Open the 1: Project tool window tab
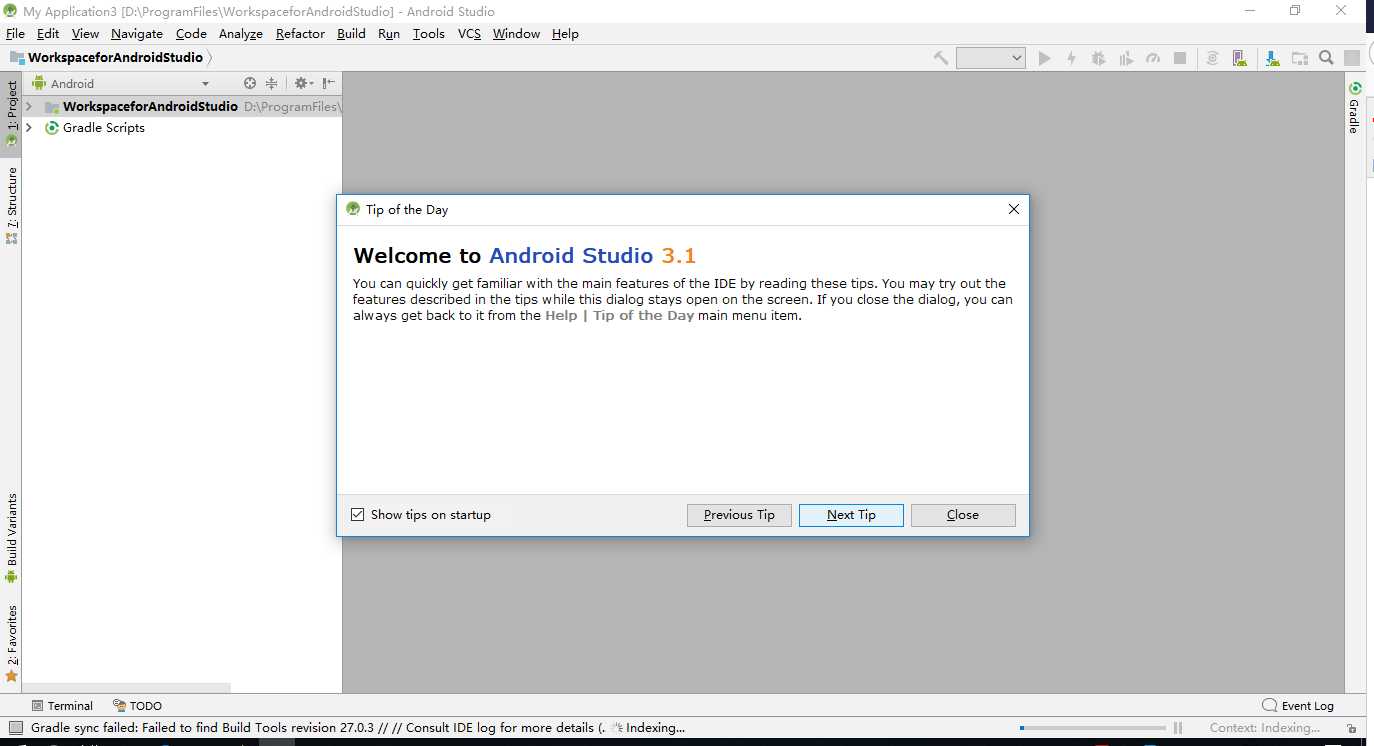Screen dimensions: 1374x746 click(x=12, y=113)
